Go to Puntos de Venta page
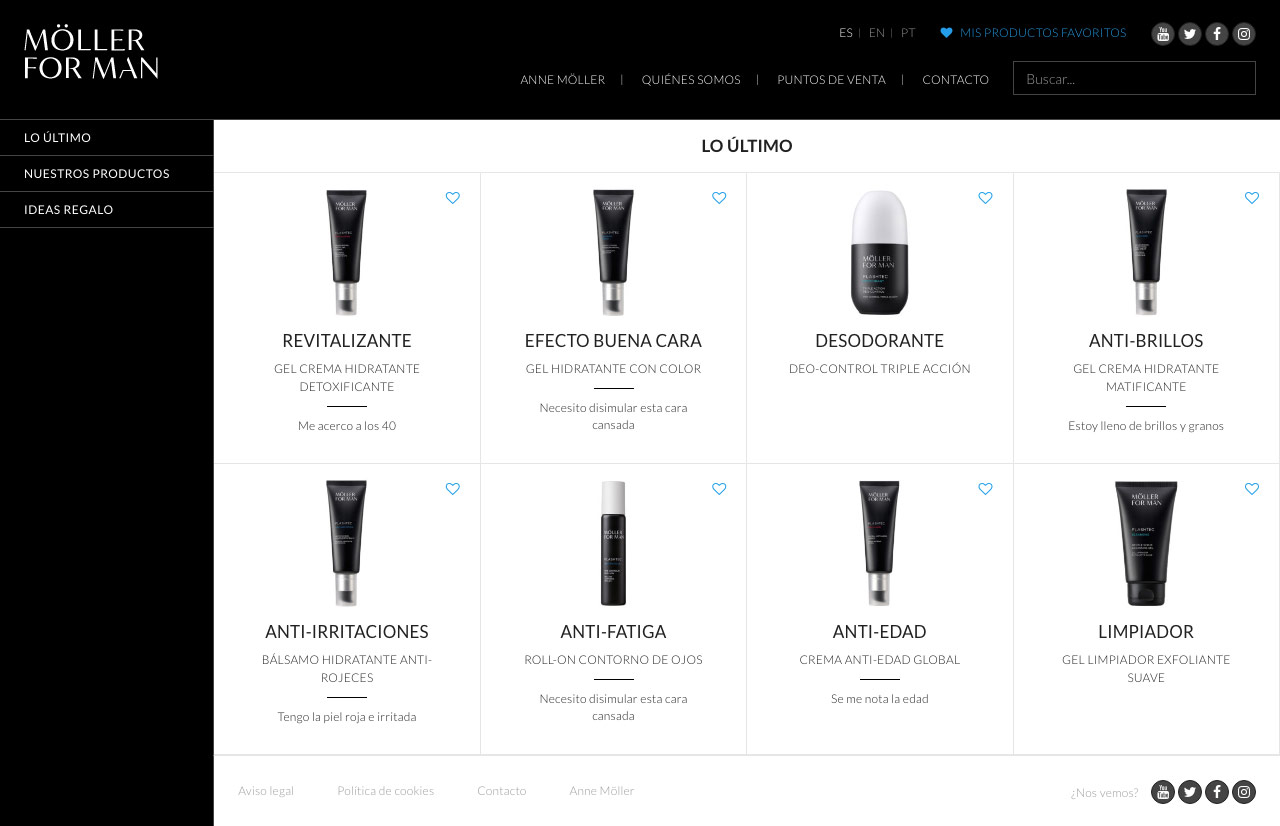Screen dimensions: 1280x826 click(x=831, y=80)
